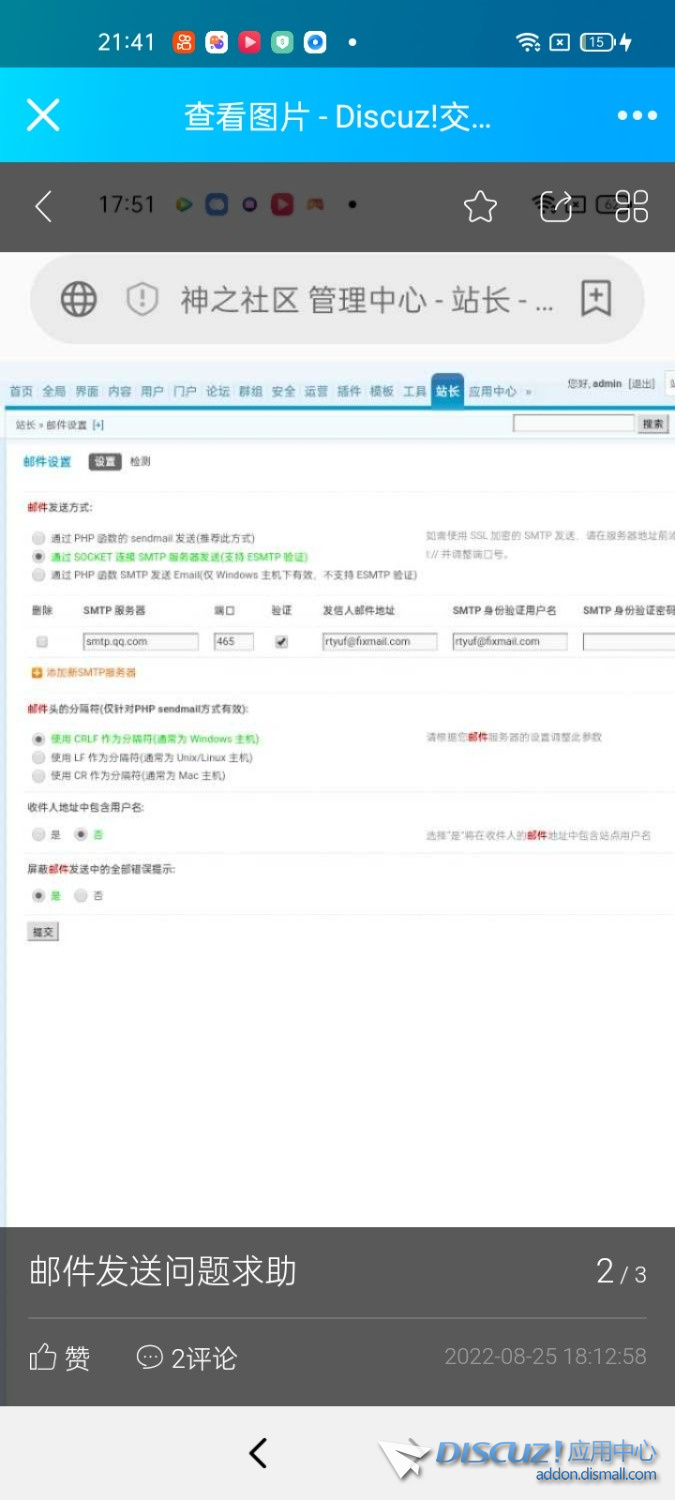Open the 门户 tab
This screenshot has width=675, height=1500.
(x=185, y=391)
